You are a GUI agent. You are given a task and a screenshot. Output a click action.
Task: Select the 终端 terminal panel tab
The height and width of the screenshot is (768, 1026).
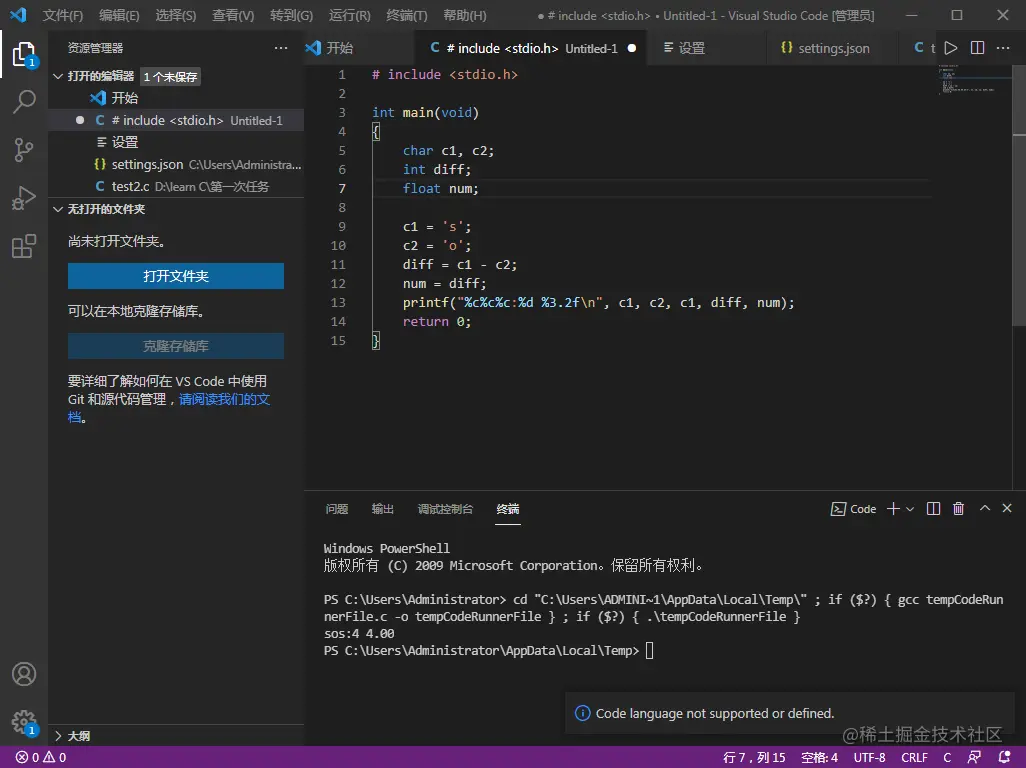pyautogui.click(x=508, y=509)
